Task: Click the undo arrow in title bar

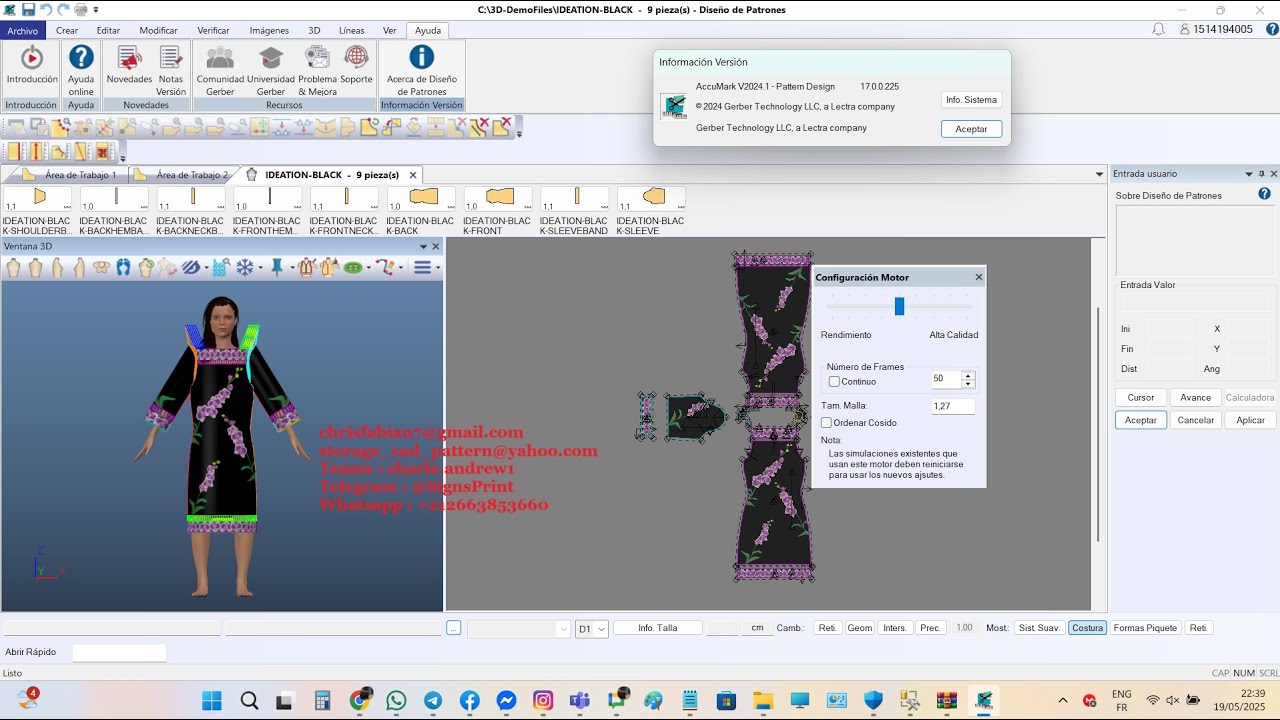Action: coord(46,10)
